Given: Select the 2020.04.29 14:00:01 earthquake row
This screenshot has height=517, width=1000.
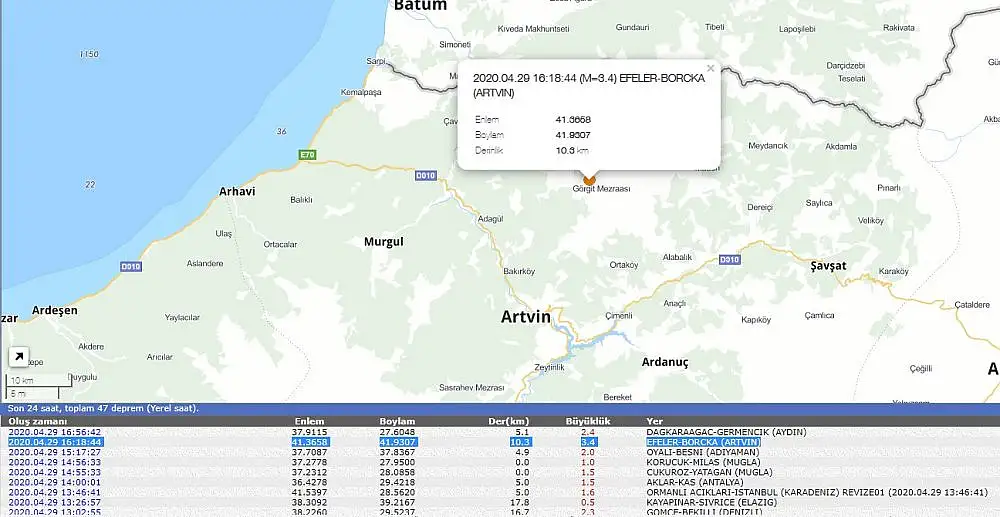Looking at the screenshot, I should [x=500, y=483].
